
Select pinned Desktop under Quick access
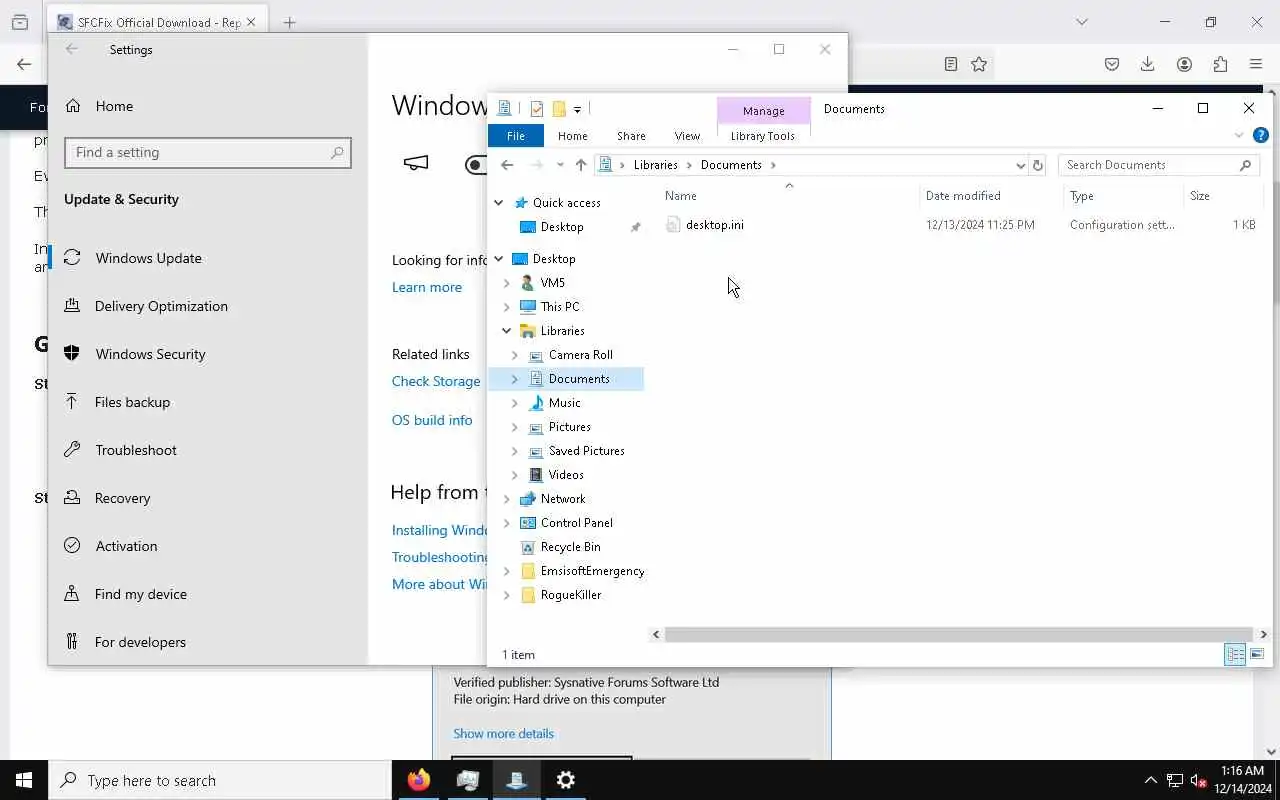(x=562, y=227)
